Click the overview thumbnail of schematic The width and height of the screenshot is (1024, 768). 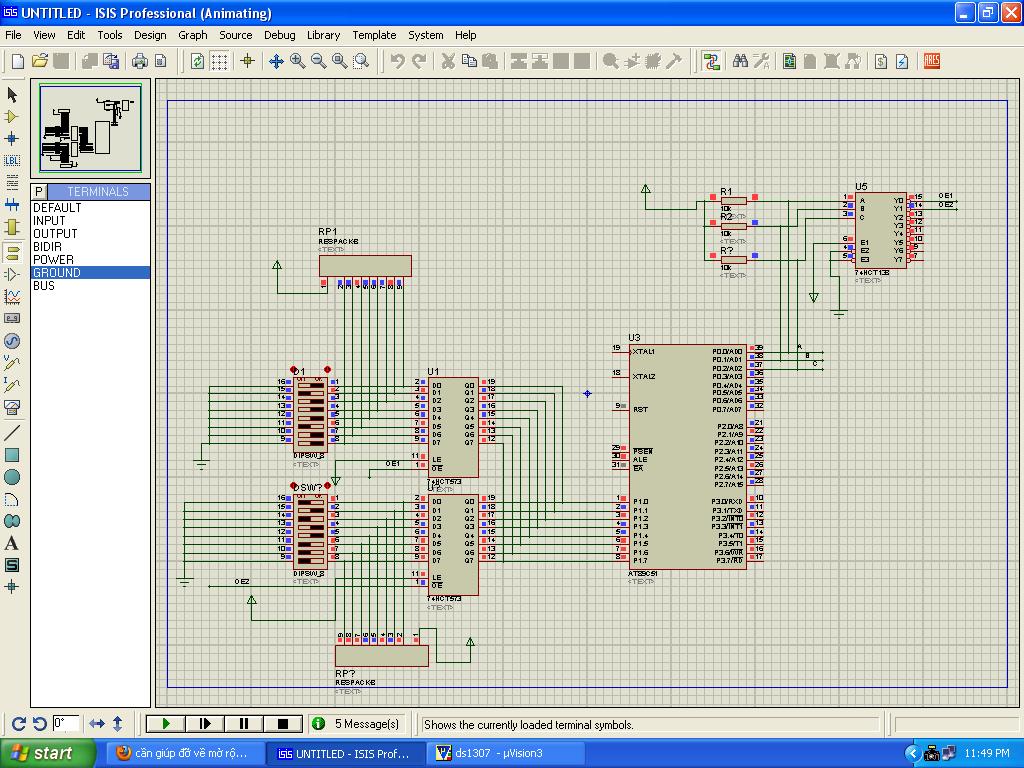click(90, 128)
